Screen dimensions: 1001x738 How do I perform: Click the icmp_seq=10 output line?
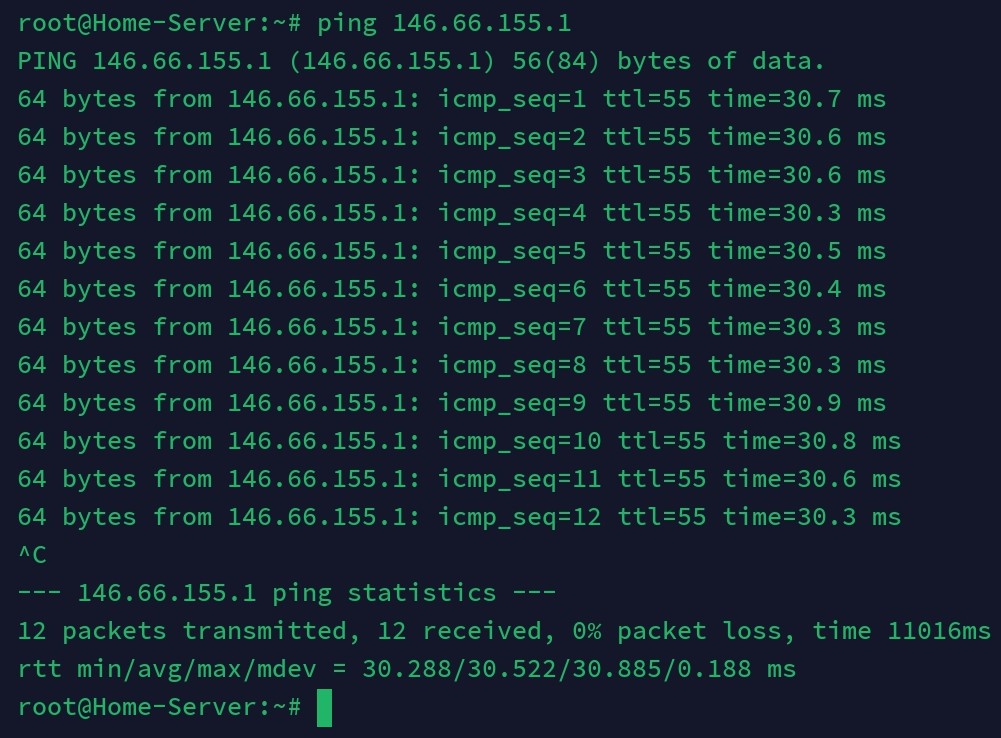(x=459, y=441)
